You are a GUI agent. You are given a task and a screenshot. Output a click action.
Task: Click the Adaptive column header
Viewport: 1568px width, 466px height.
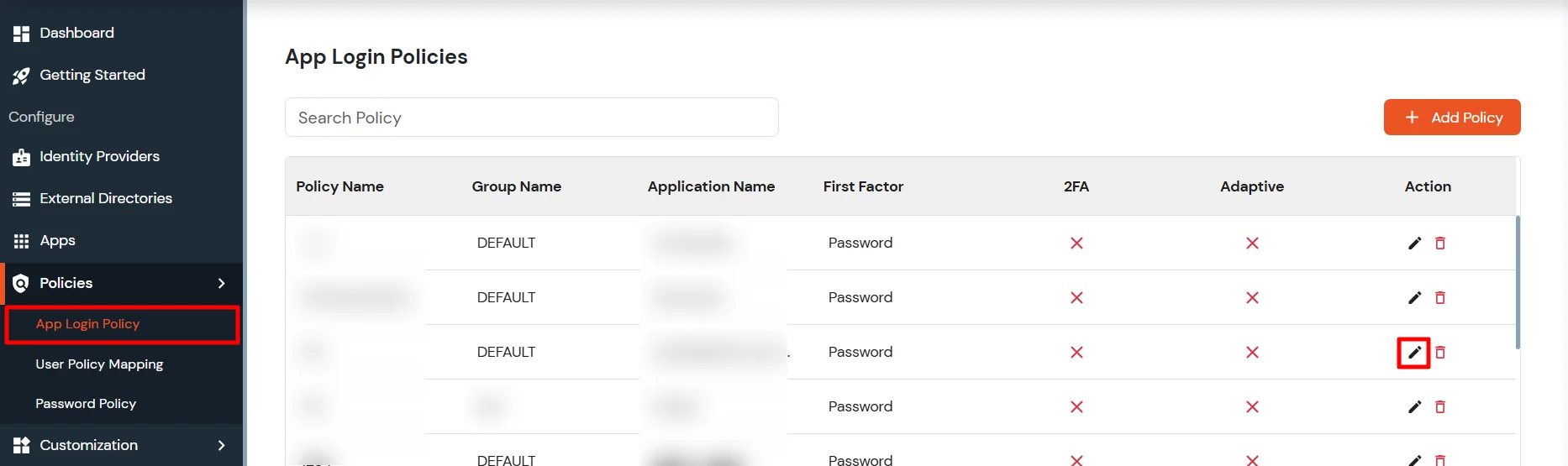pyautogui.click(x=1252, y=186)
